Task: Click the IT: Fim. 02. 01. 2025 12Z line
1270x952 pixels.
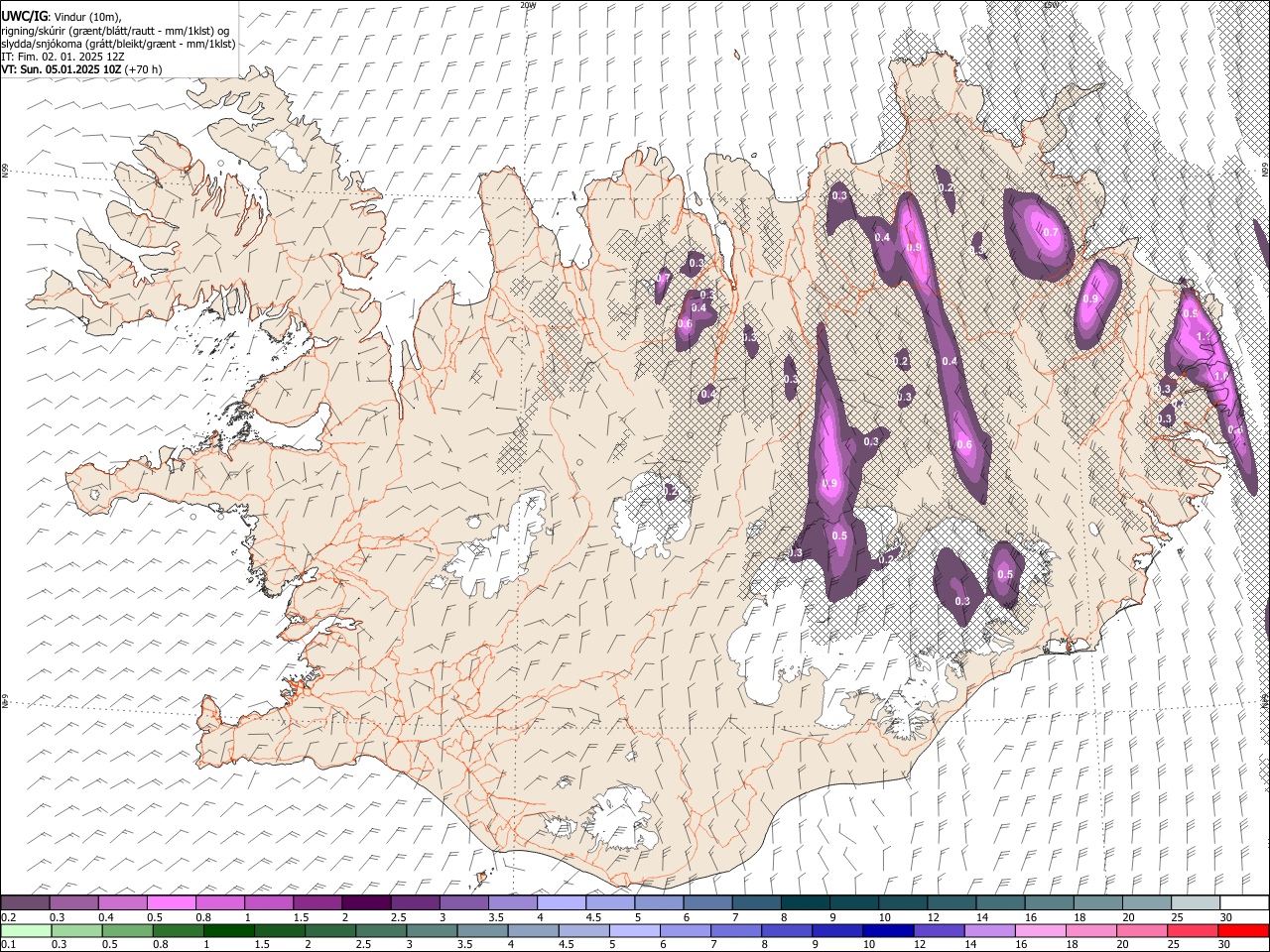Action: tap(63, 57)
